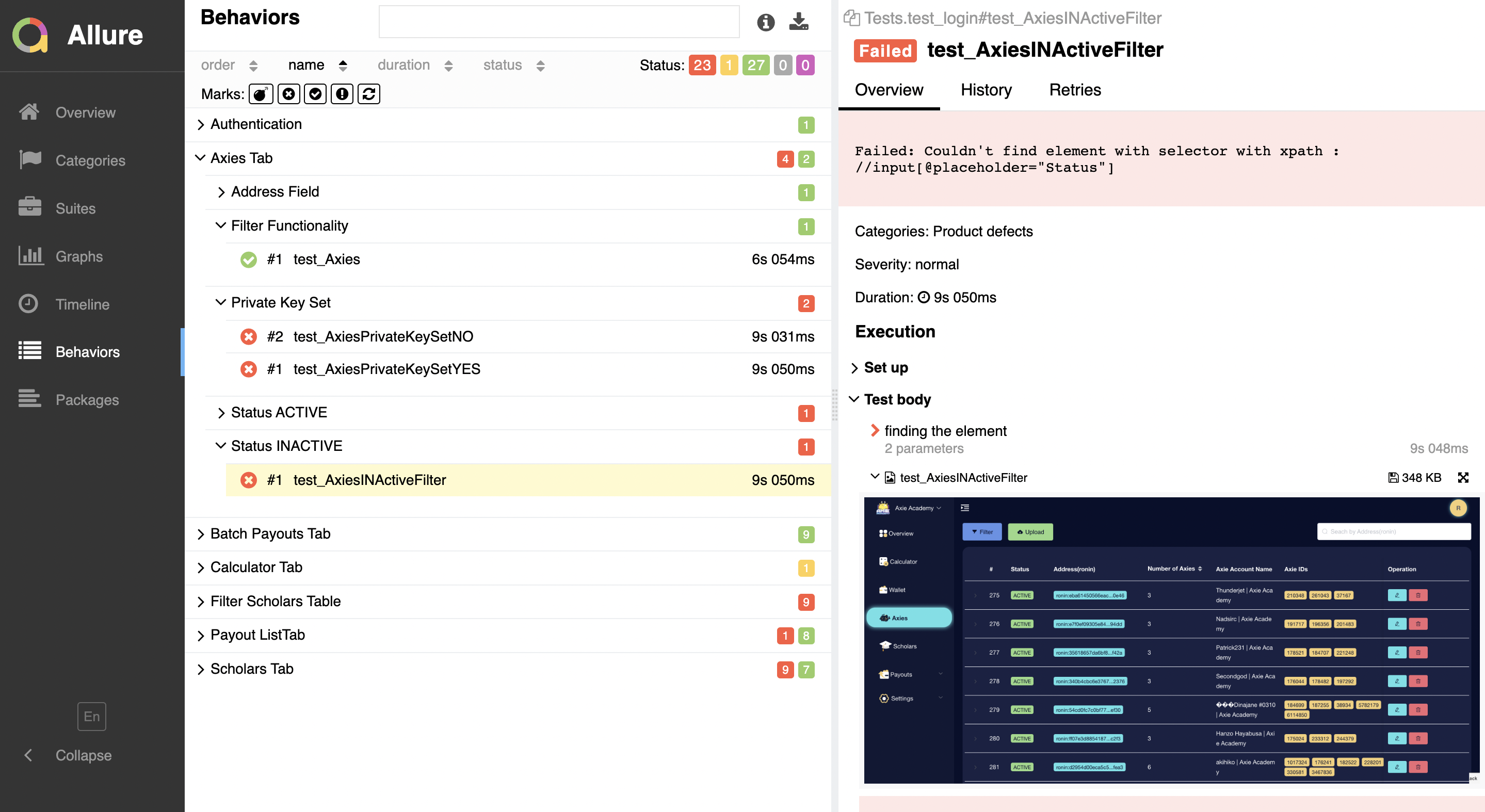Switch to the Retries tab
This screenshot has width=1485, height=812.
click(x=1075, y=90)
